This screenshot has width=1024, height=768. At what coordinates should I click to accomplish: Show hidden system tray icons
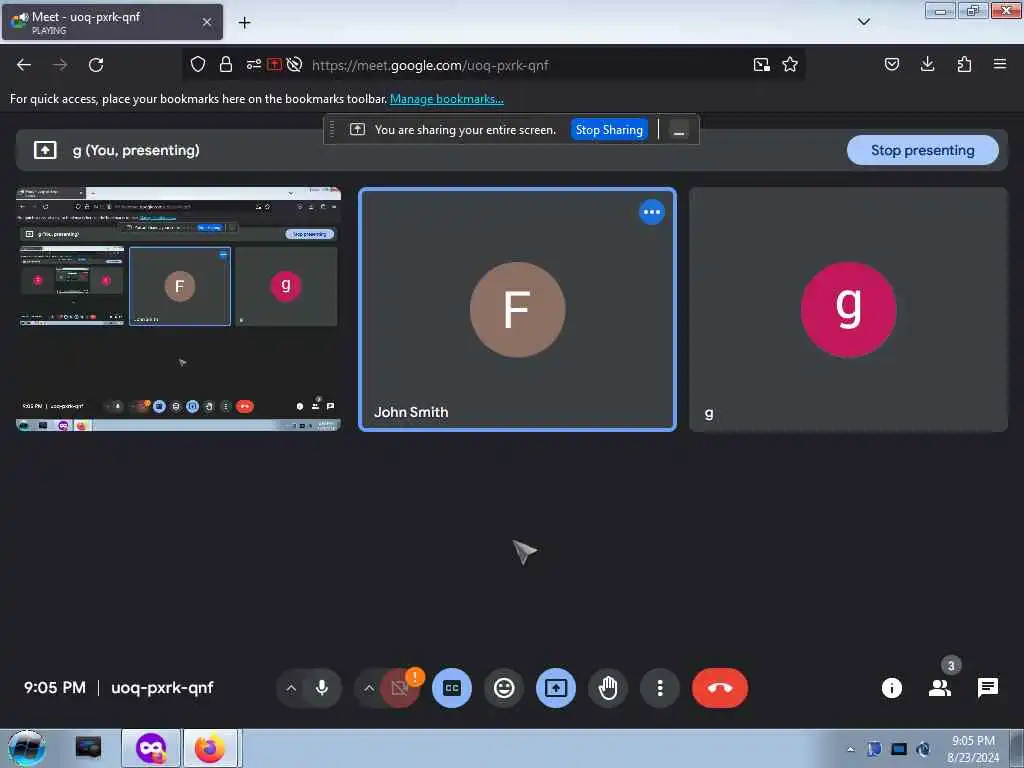(850, 750)
